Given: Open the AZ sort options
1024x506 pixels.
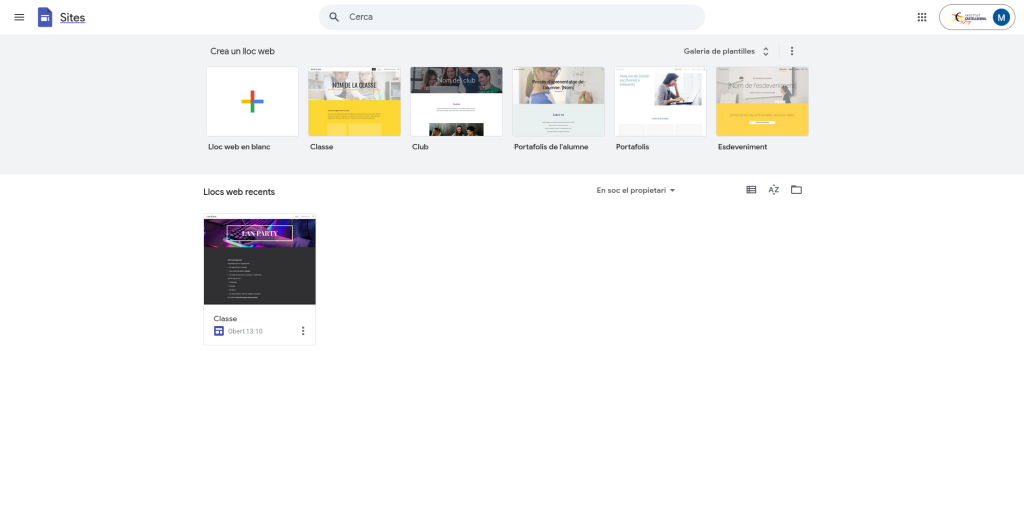Looking at the screenshot, I should pyautogui.click(x=773, y=190).
